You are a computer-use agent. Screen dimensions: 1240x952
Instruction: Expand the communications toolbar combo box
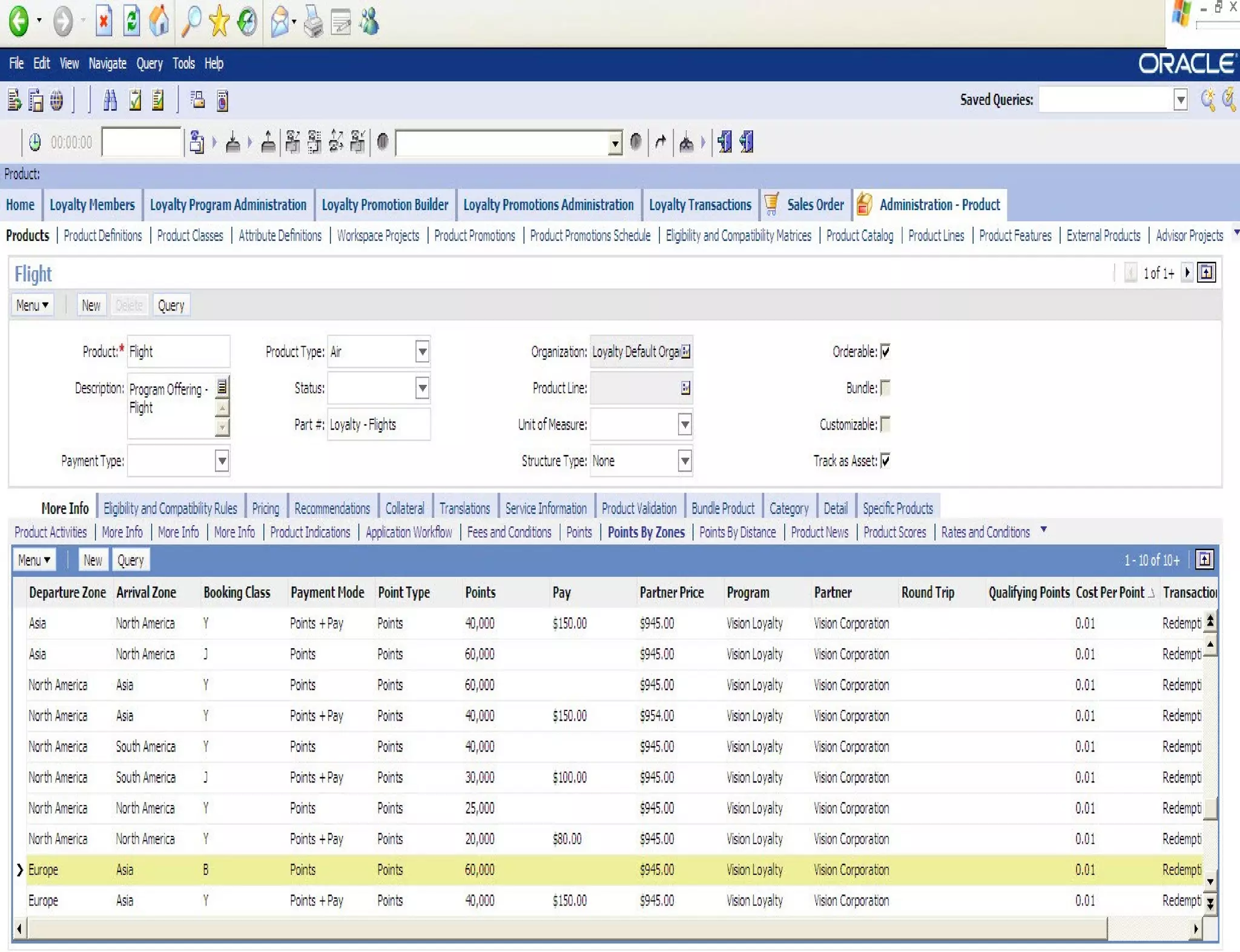point(615,143)
